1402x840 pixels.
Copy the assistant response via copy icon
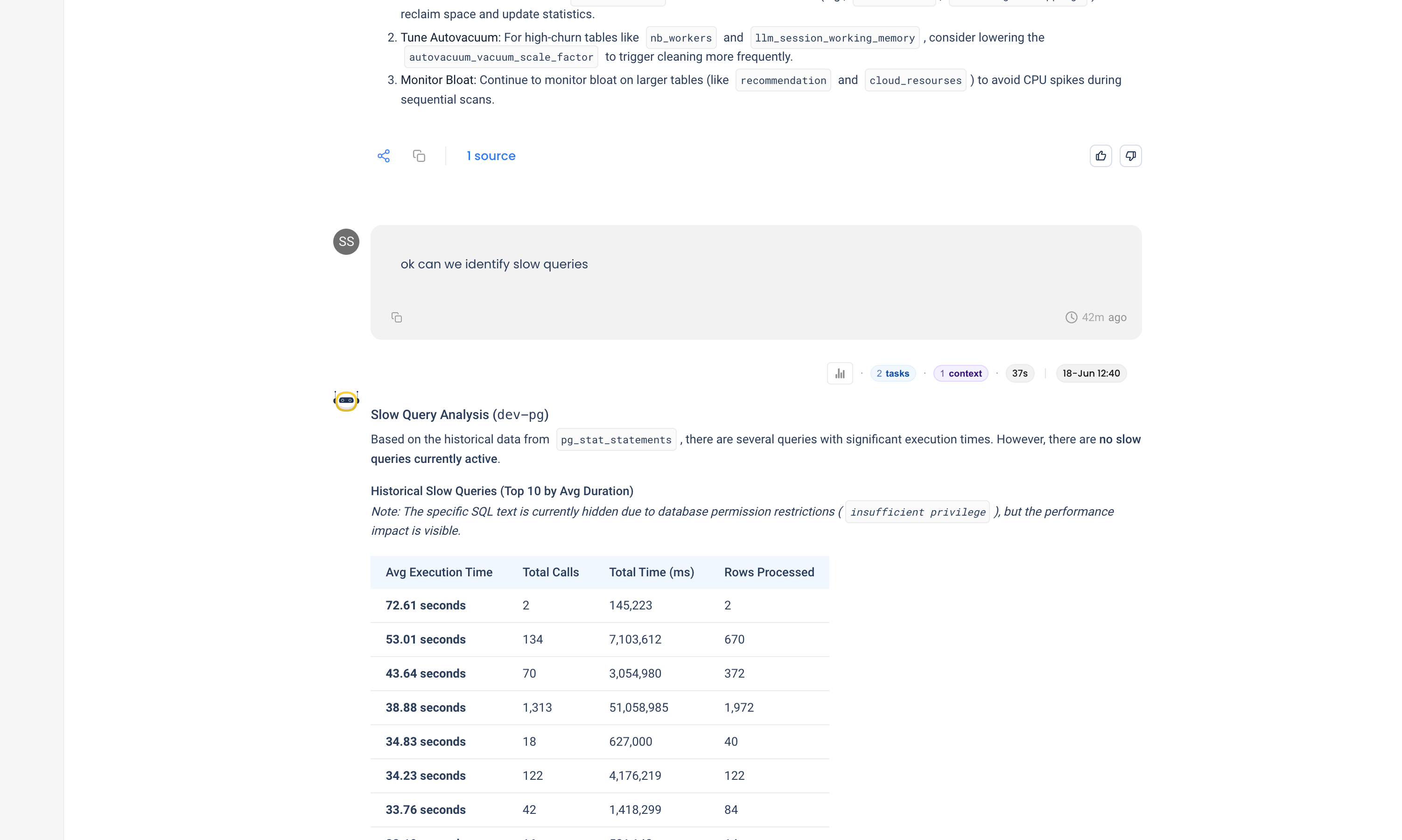click(419, 156)
